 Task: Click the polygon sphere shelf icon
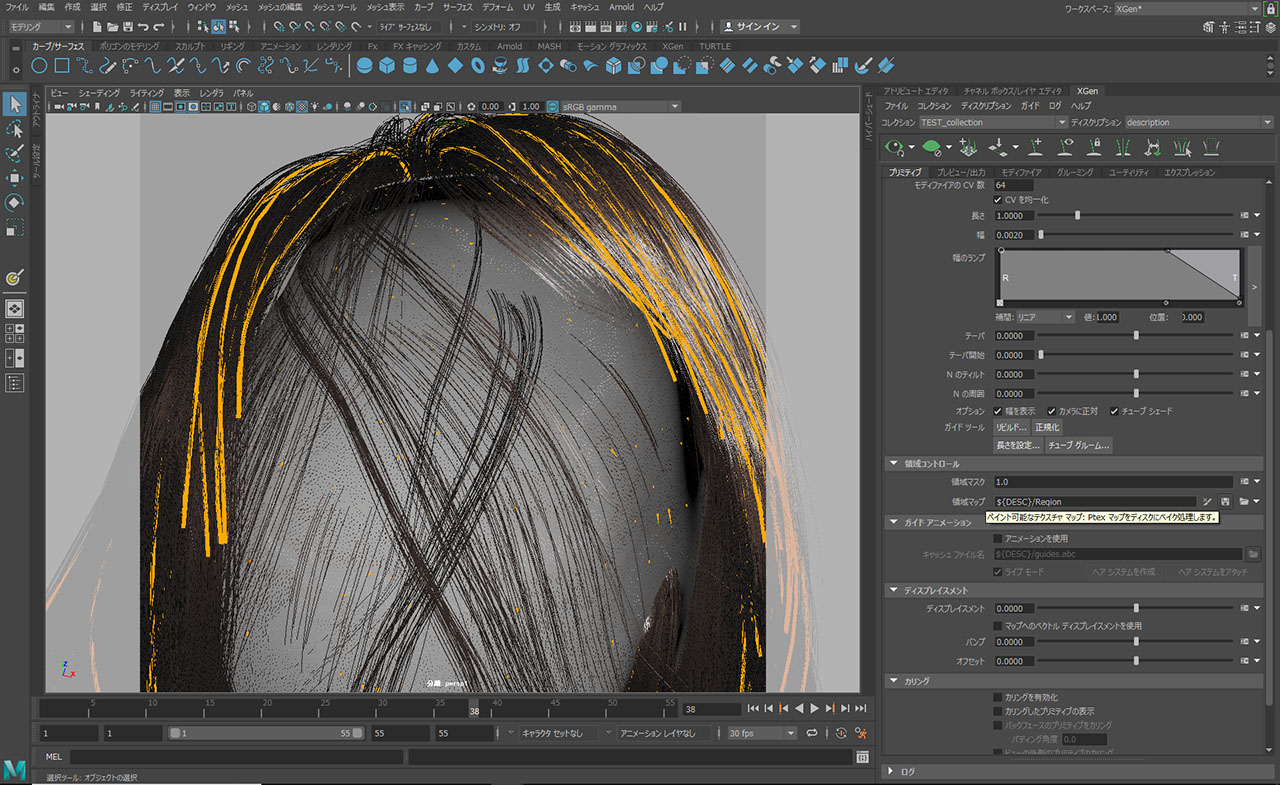(x=364, y=66)
